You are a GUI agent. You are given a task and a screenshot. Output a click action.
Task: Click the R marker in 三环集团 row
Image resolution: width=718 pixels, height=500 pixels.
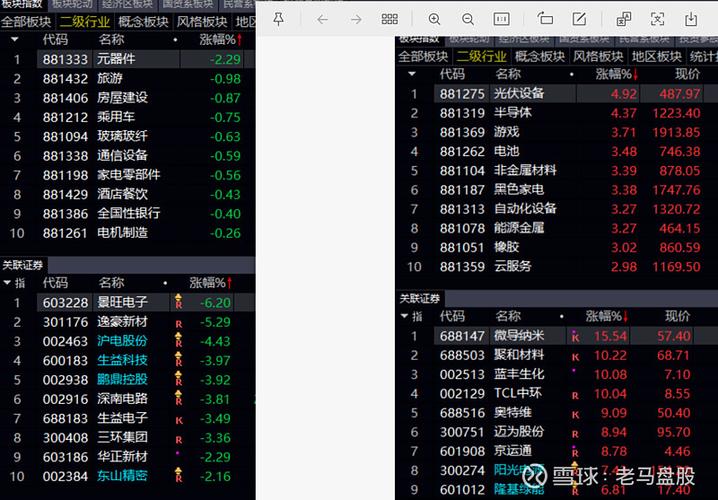(179, 440)
